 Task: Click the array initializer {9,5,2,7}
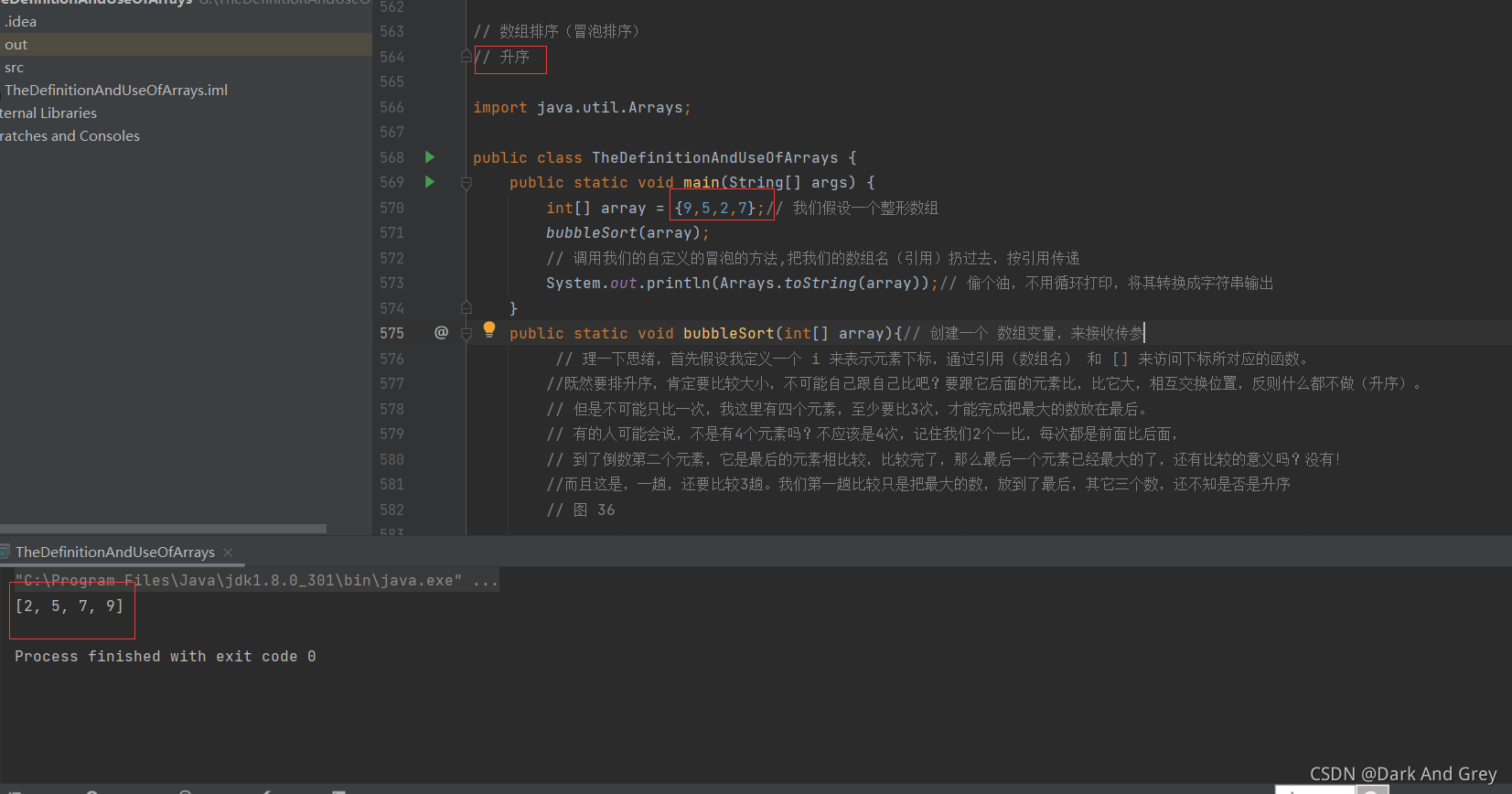coord(715,208)
